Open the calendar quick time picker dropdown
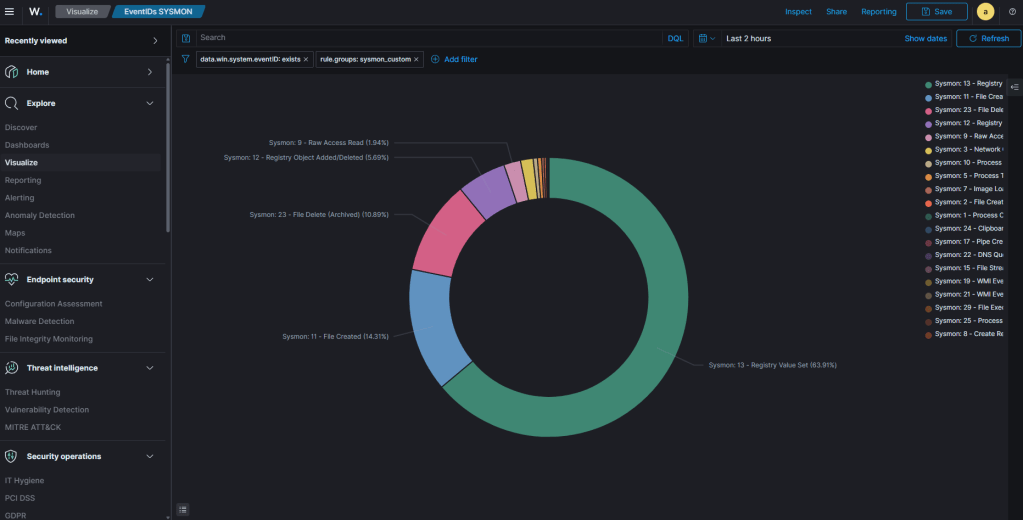 click(706, 38)
